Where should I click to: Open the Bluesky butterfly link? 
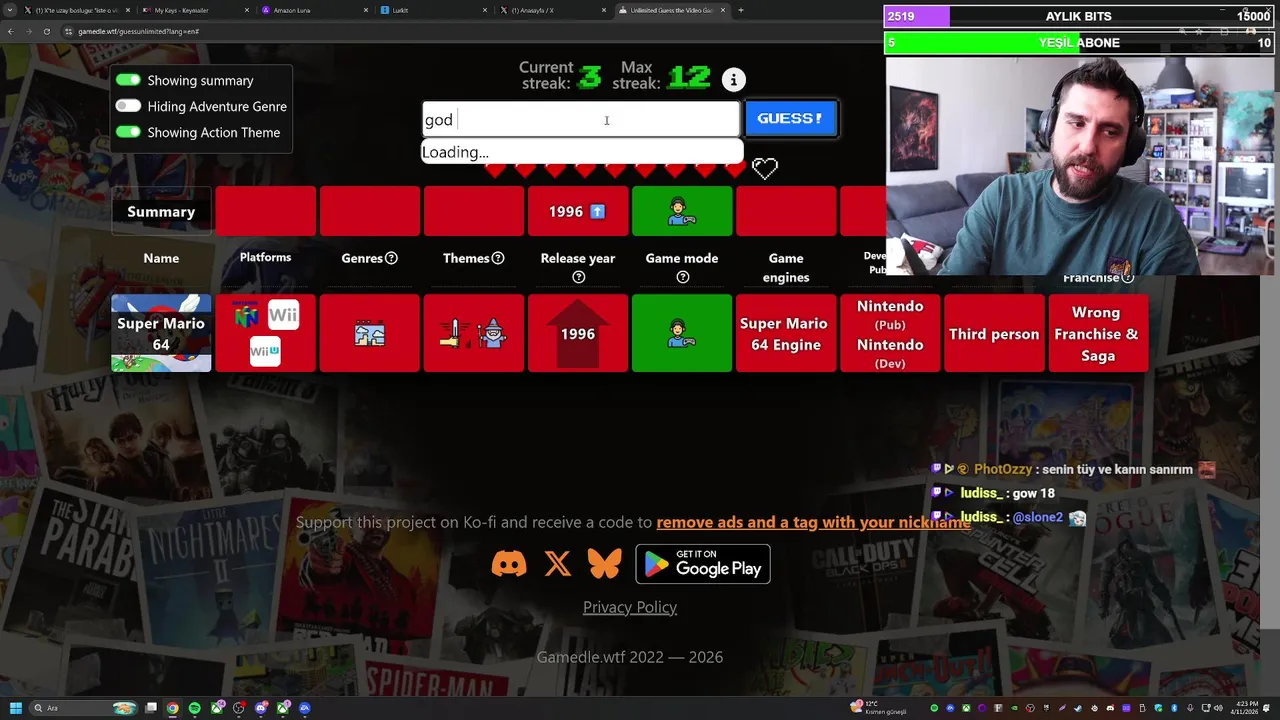[x=604, y=564]
